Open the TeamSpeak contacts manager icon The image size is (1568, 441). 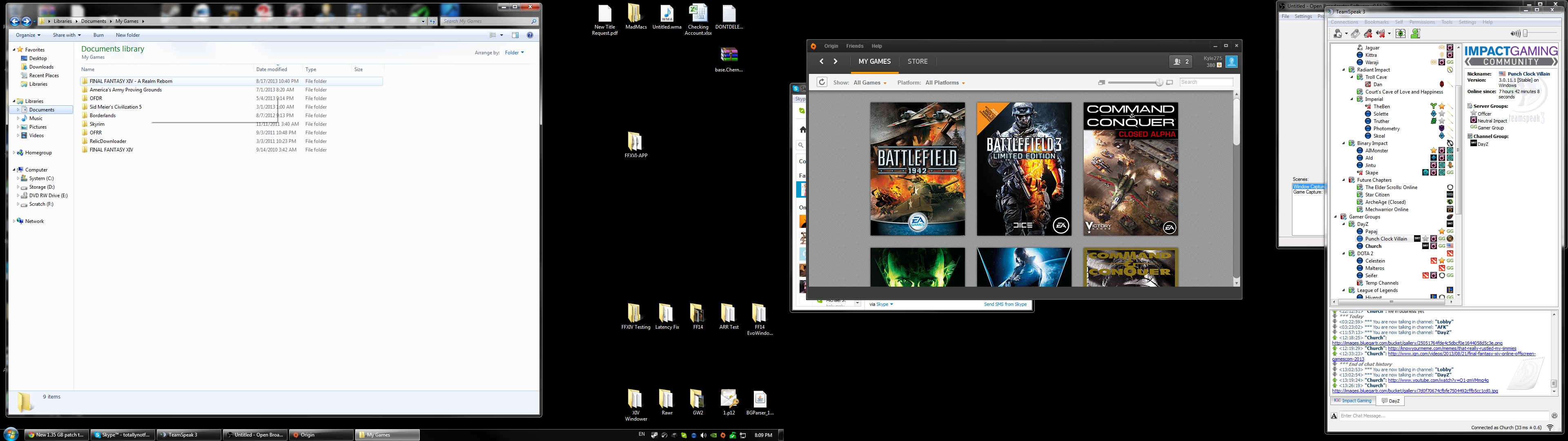pos(1416,34)
